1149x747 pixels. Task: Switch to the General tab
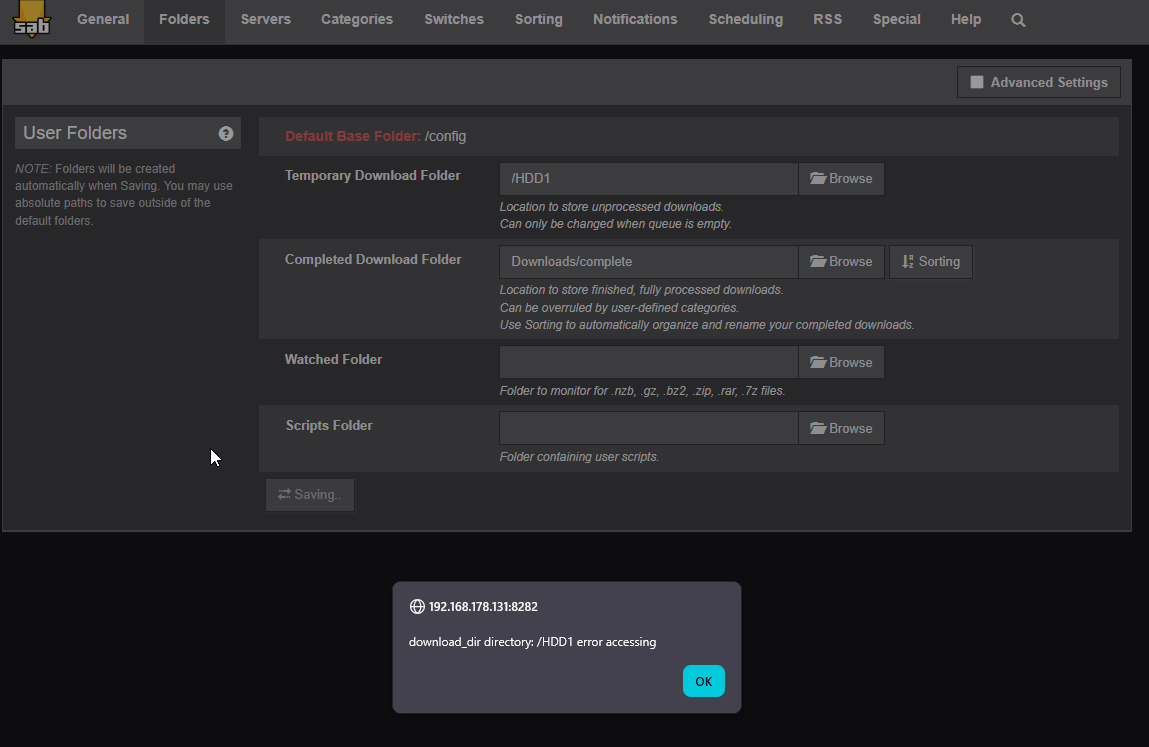coord(103,20)
